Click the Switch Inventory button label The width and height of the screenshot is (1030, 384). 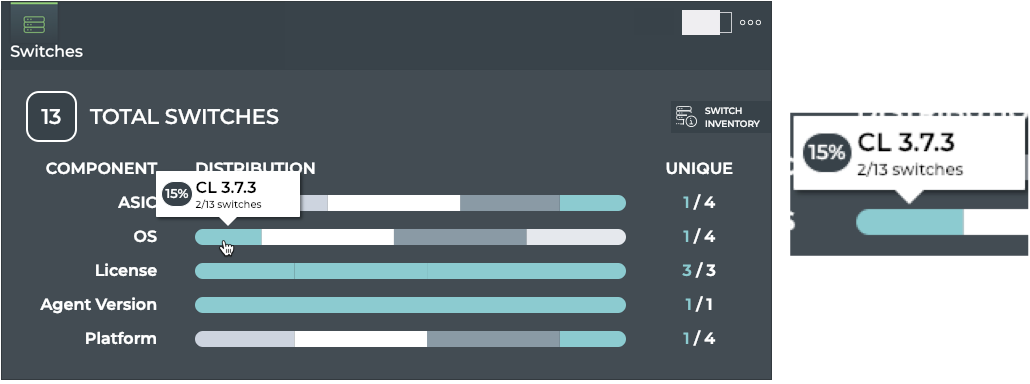[732, 117]
